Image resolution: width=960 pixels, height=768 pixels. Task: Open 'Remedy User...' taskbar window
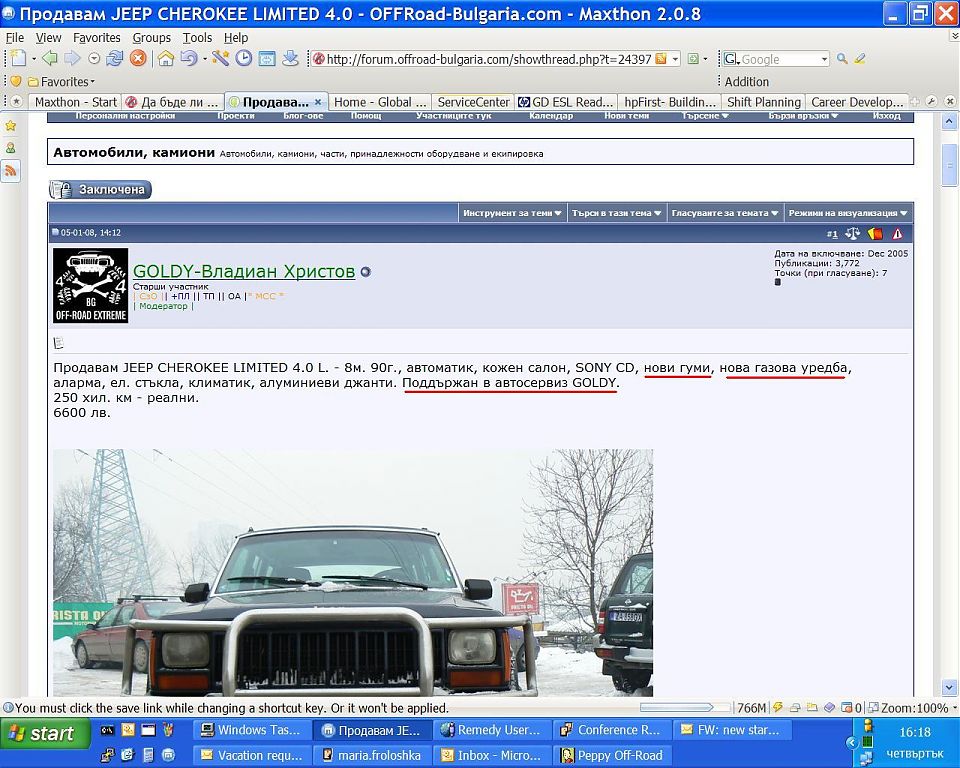click(492, 730)
